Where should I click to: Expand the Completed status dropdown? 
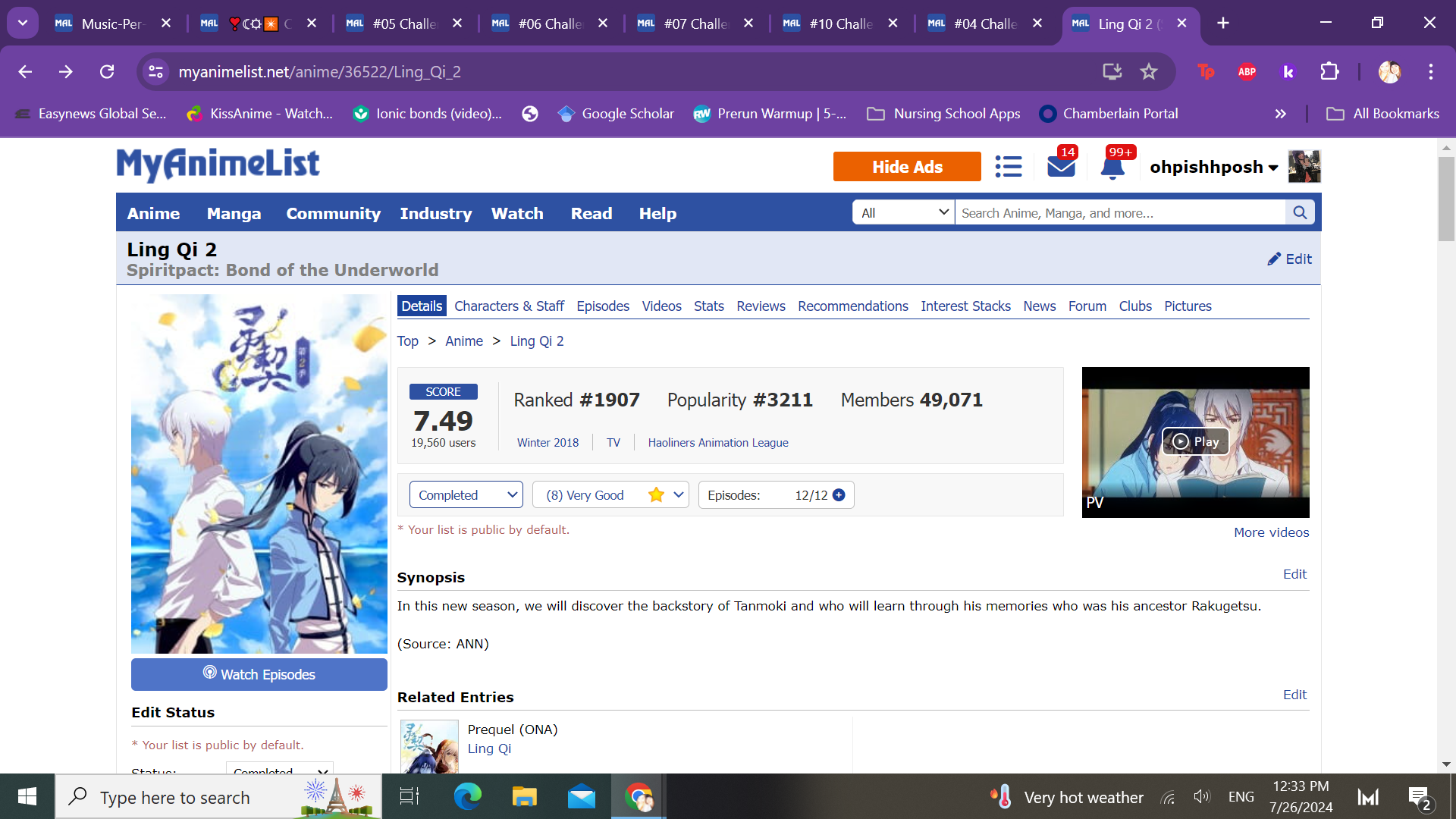tap(466, 495)
